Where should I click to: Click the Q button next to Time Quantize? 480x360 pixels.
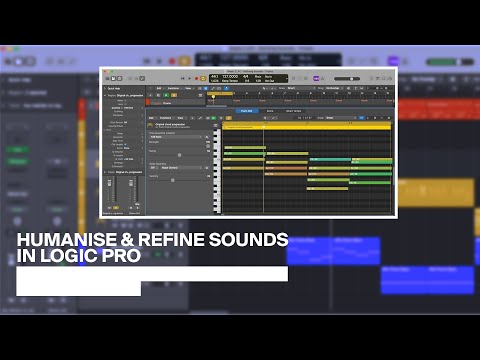[x=207, y=137]
